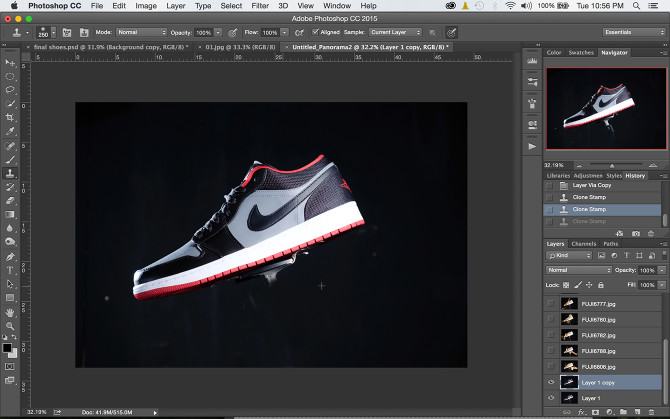Click the foreground color swatch
This screenshot has height=419, width=670.
7,348
